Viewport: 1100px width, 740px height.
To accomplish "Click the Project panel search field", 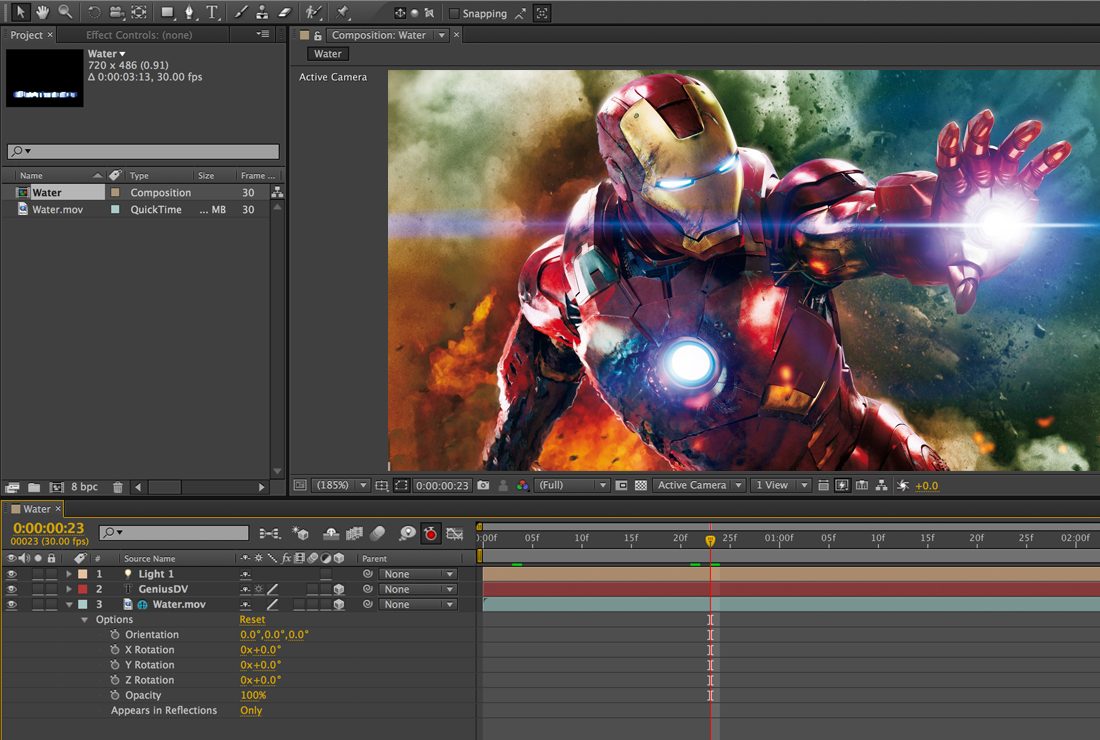I will 143,152.
